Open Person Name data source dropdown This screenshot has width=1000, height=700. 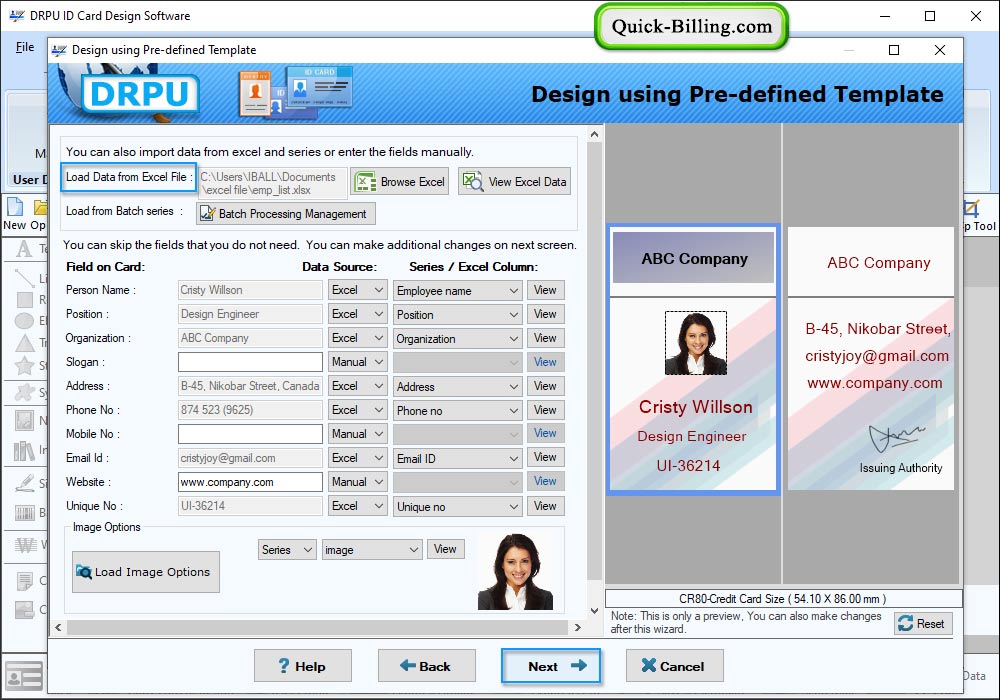coord(357,290)
